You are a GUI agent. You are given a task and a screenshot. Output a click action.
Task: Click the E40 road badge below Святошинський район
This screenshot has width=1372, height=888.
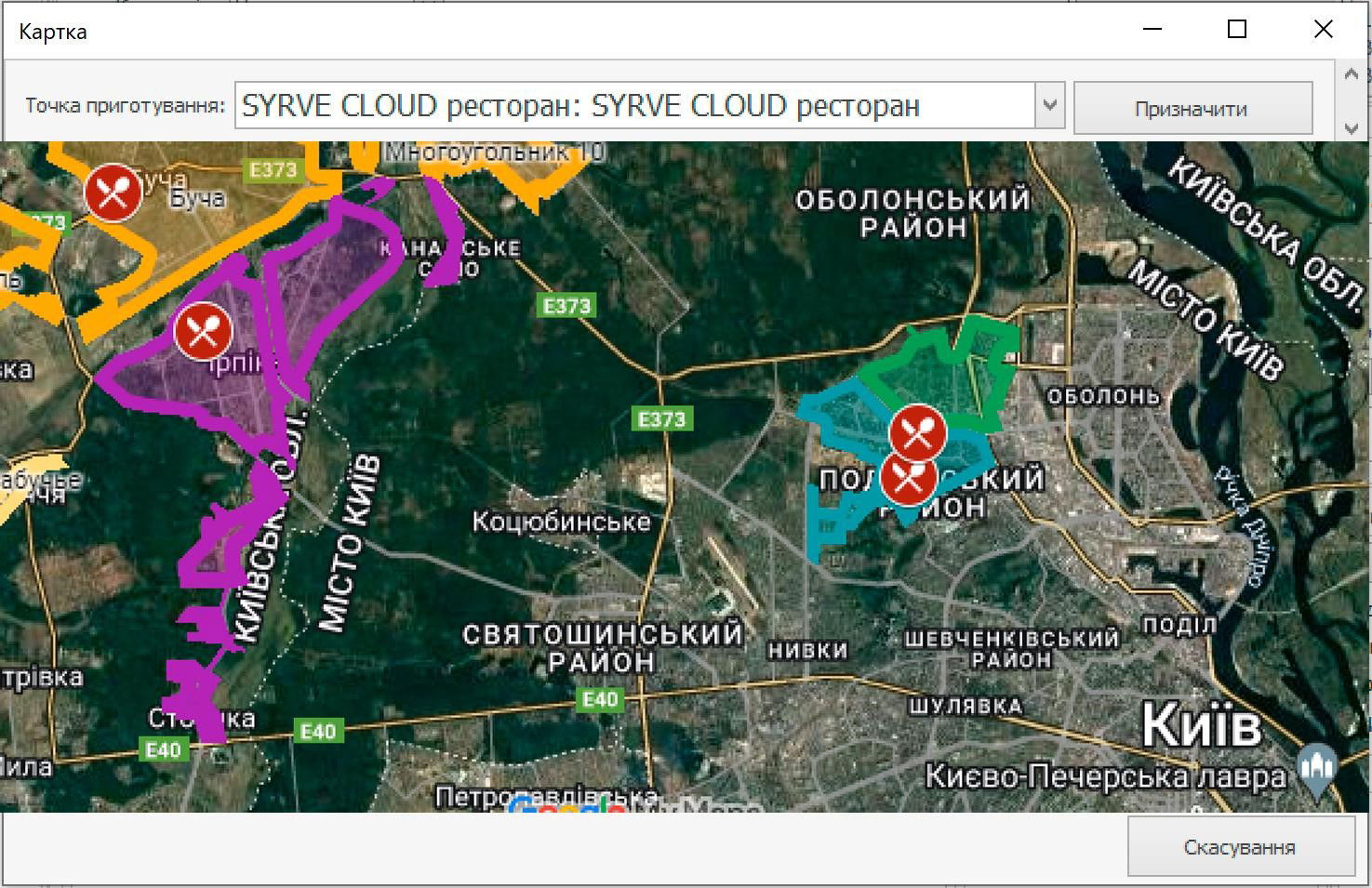(600, 699)
